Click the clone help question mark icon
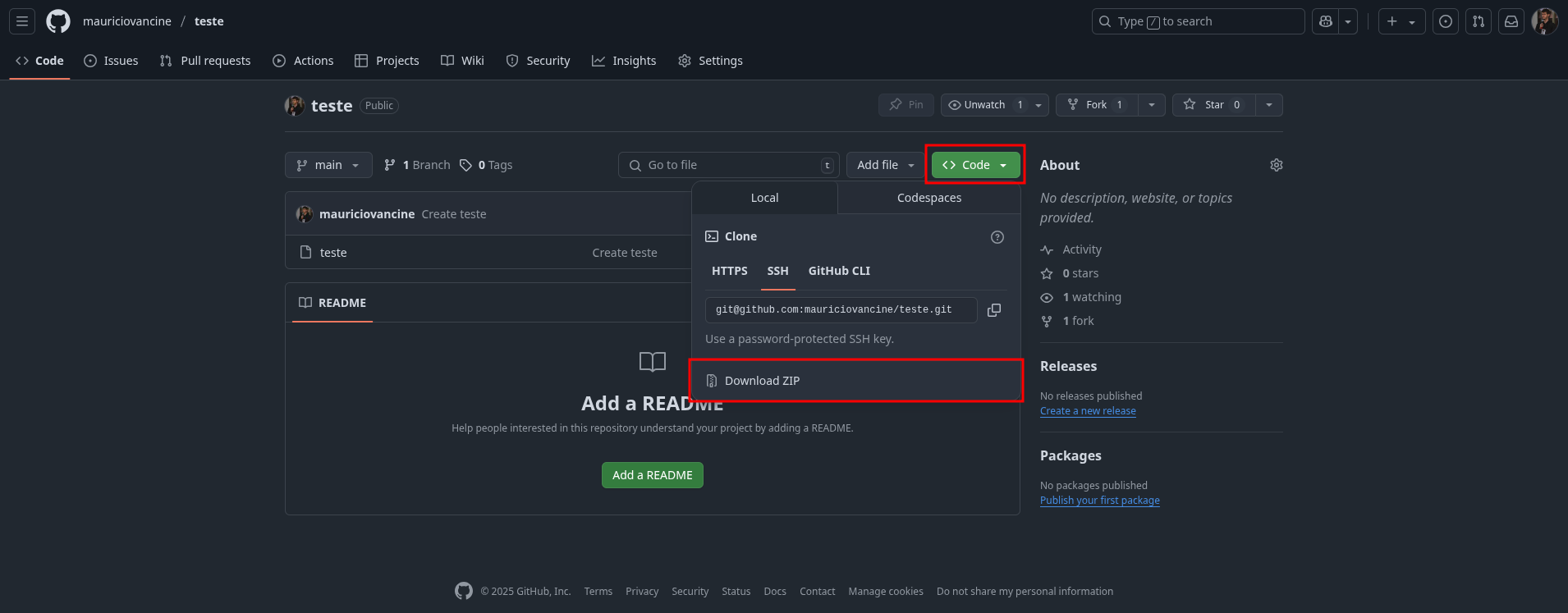 997,237
